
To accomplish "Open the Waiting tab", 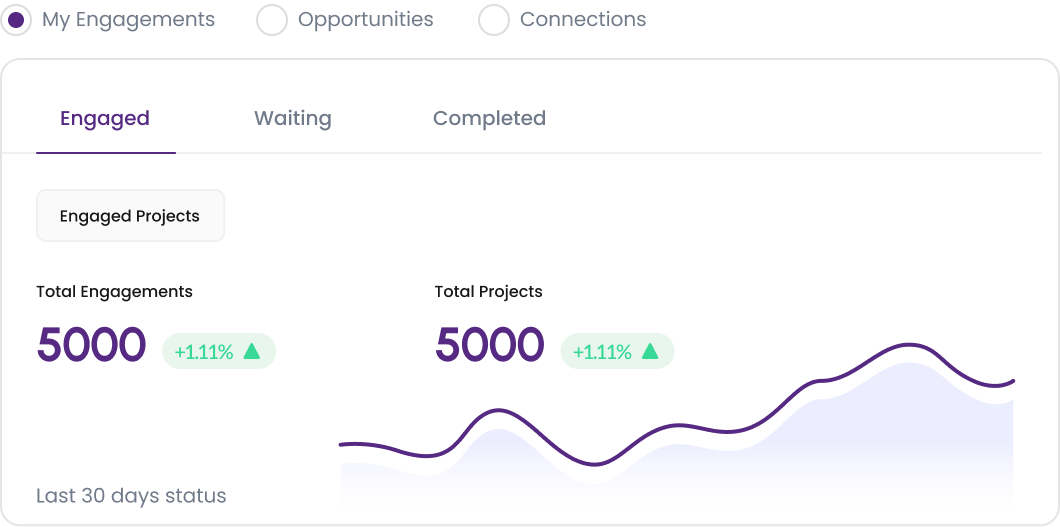I will point(293,119).
